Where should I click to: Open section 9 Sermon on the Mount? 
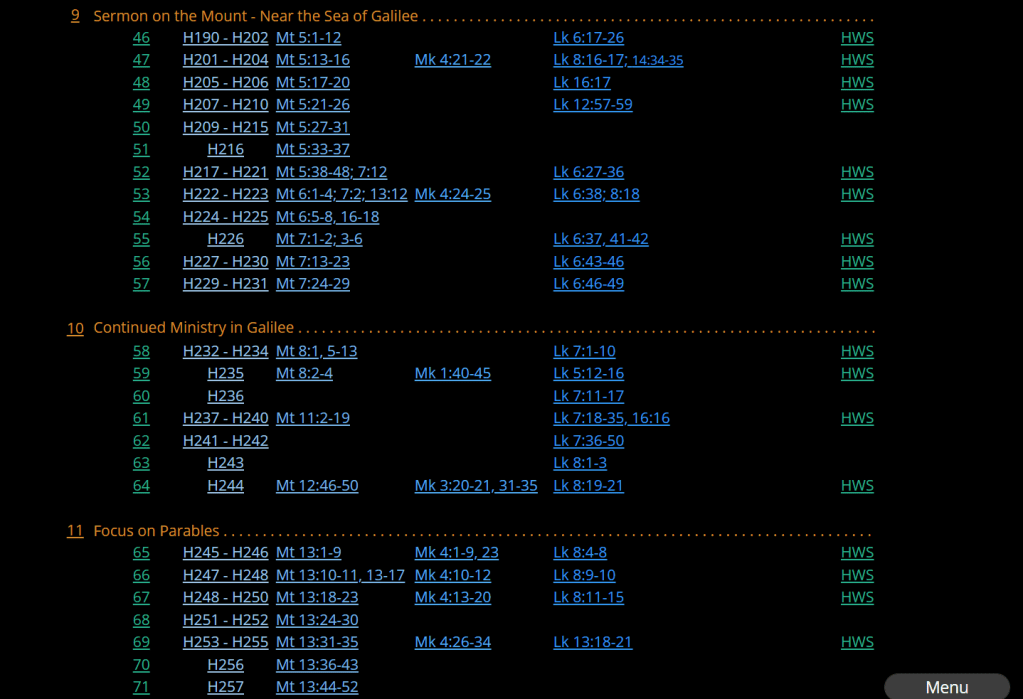(x=75, y=16)
